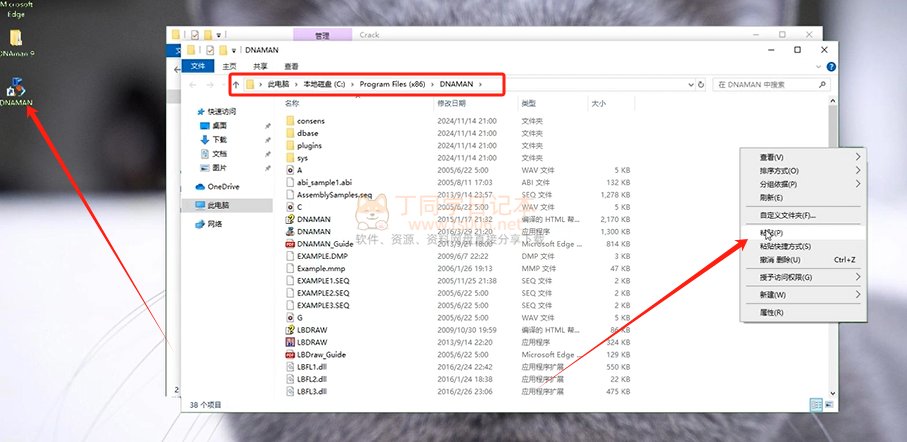
Task: Open the Help question mark icon
Action: click(x=831, y=67)
